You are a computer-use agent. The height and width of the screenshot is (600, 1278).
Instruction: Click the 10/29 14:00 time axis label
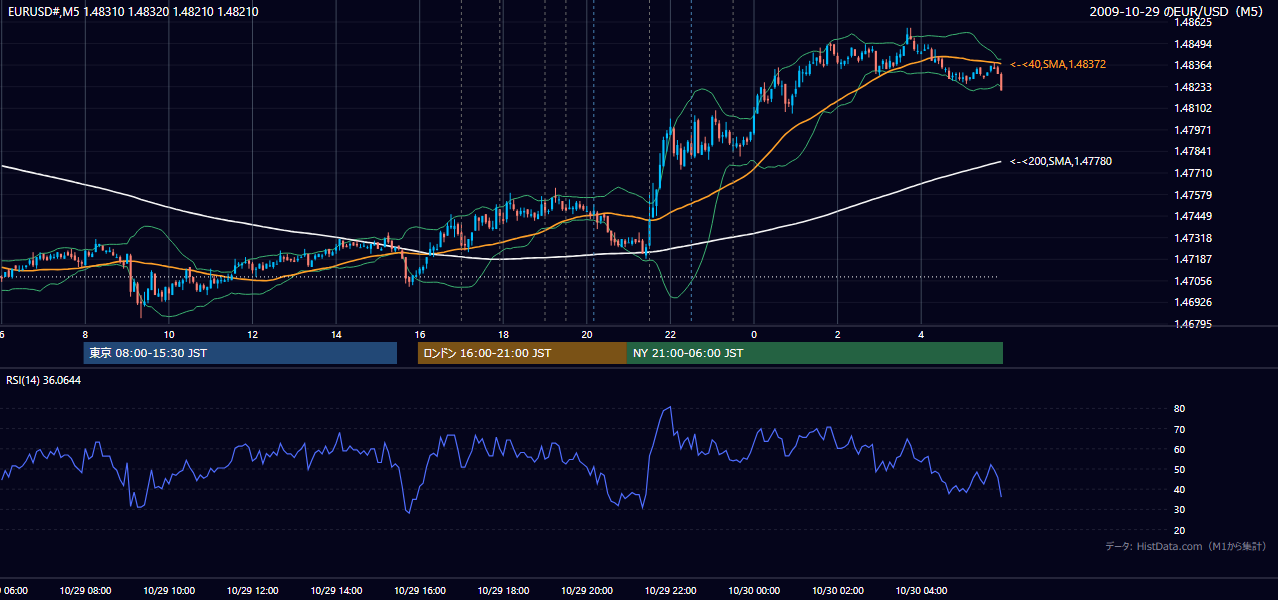[x=337, y=590]
